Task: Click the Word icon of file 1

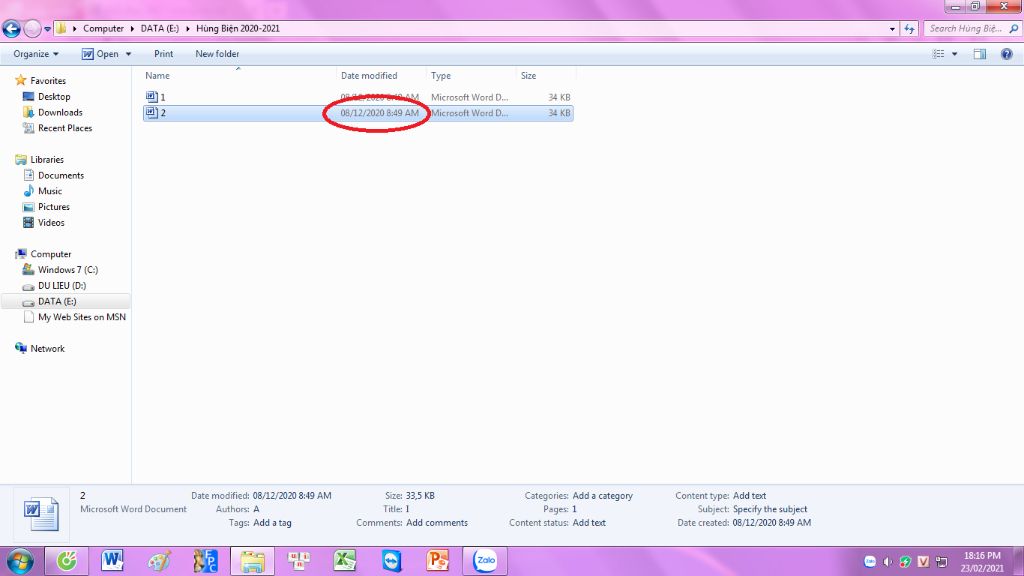Action: pyautogui.click(x=152, y=97)
